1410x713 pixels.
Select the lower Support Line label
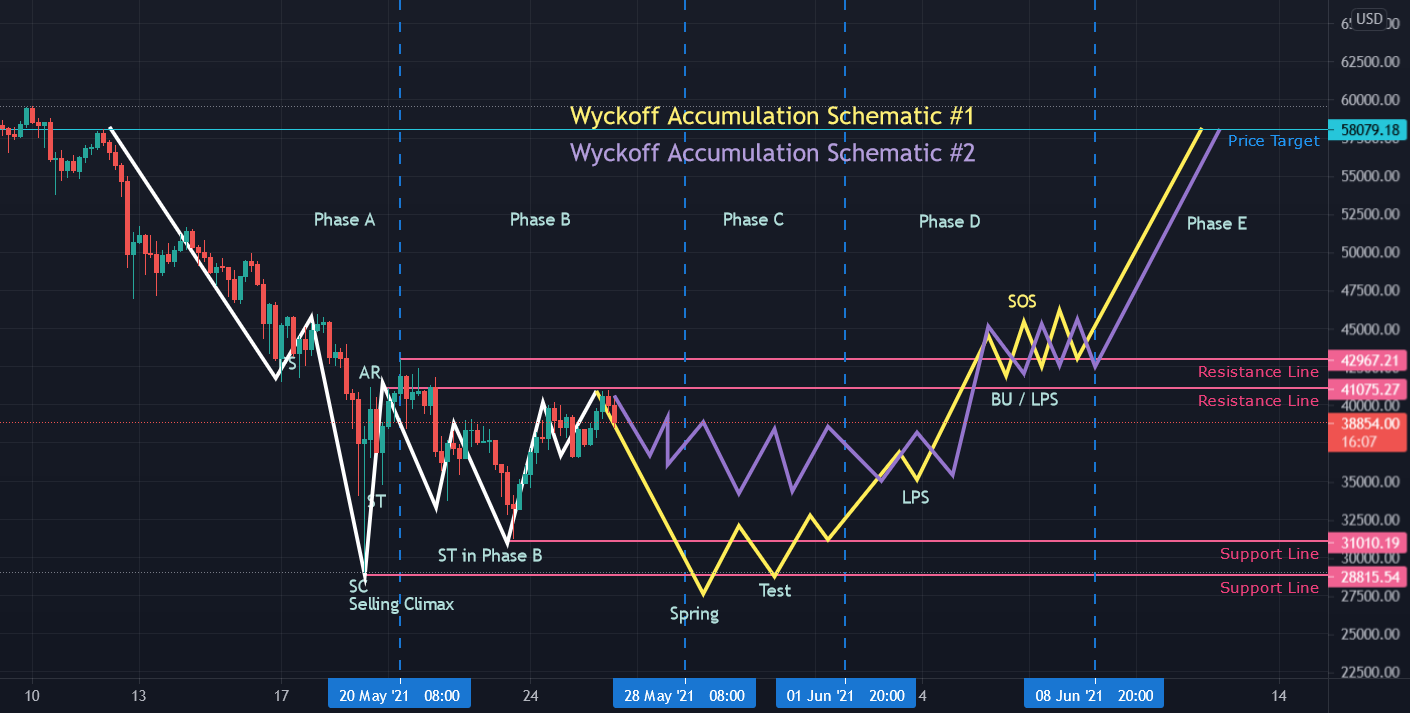1270,588
